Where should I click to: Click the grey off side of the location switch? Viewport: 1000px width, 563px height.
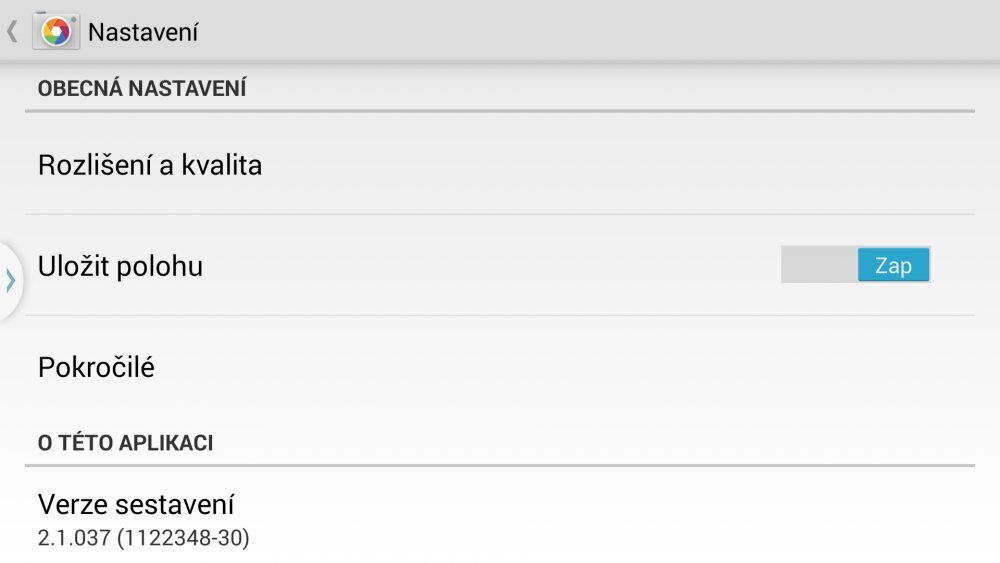819,266
